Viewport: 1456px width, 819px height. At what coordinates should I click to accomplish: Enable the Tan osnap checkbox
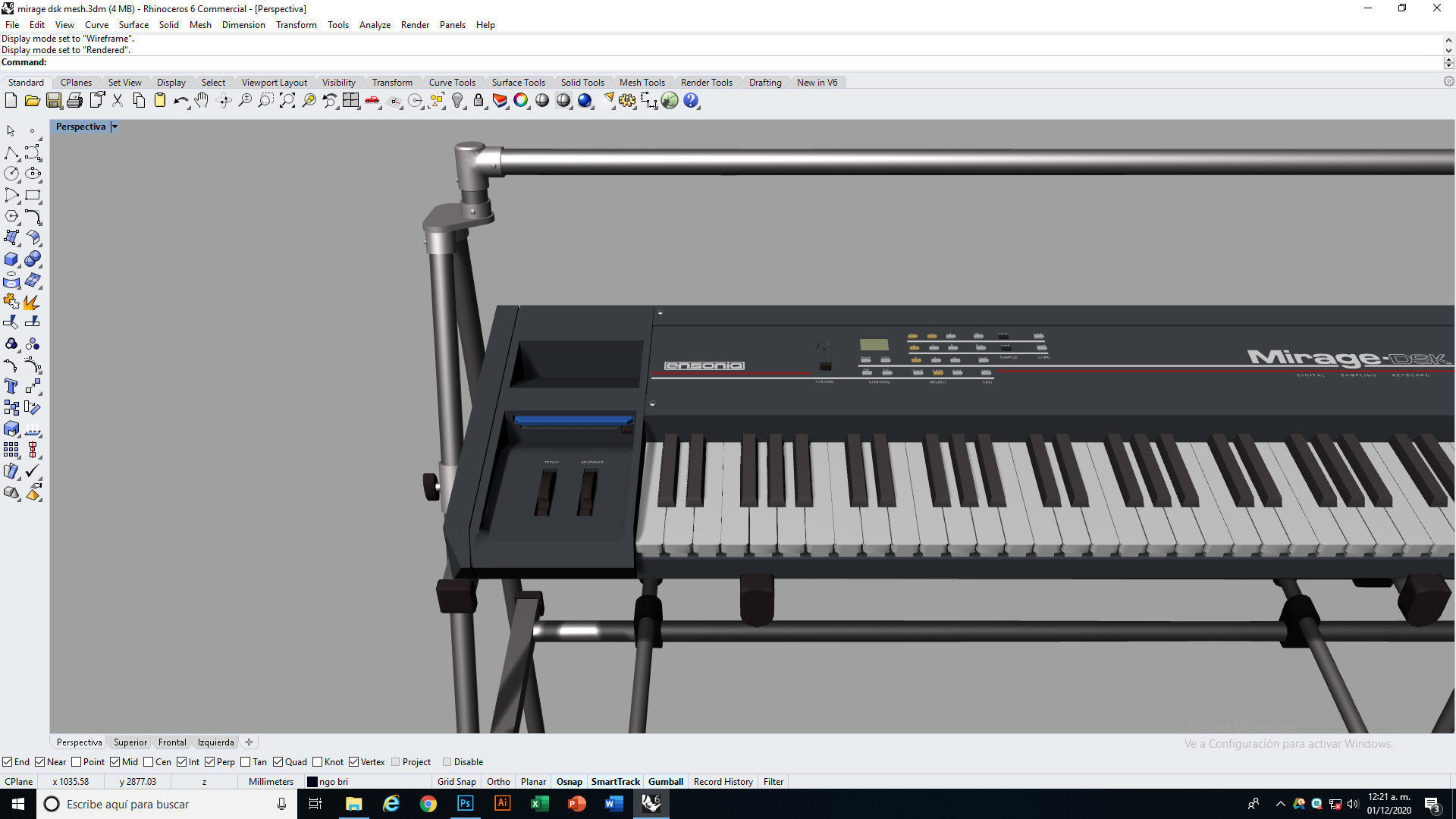click(246, 762)
